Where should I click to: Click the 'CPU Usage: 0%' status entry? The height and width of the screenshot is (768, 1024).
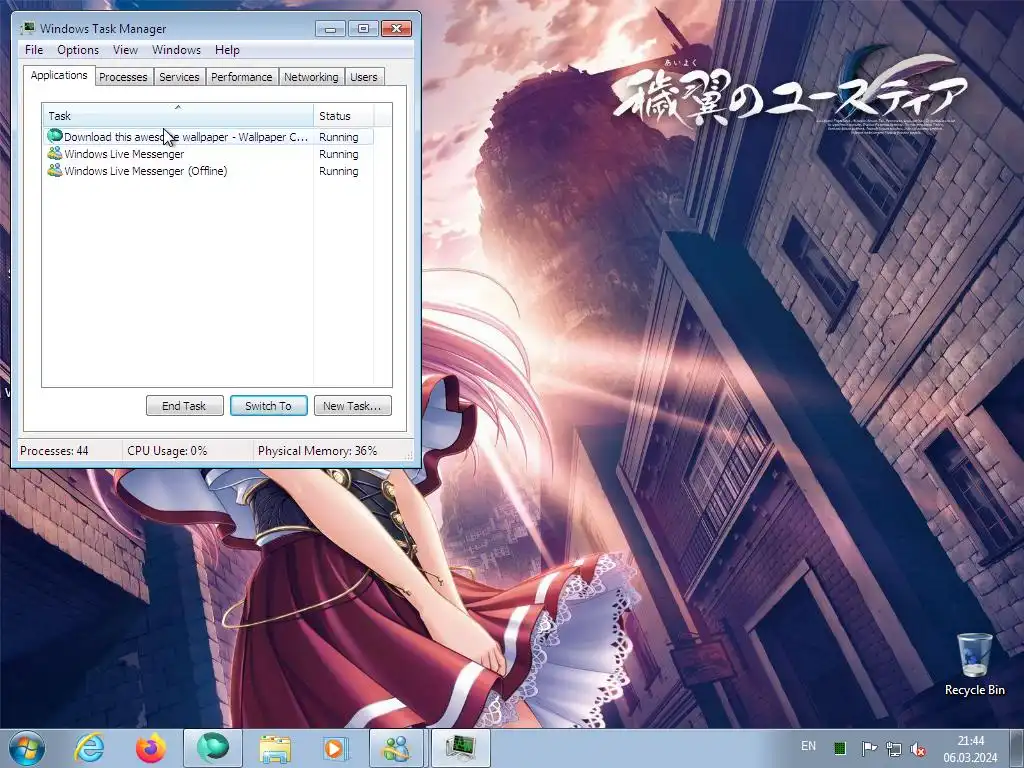167,451
